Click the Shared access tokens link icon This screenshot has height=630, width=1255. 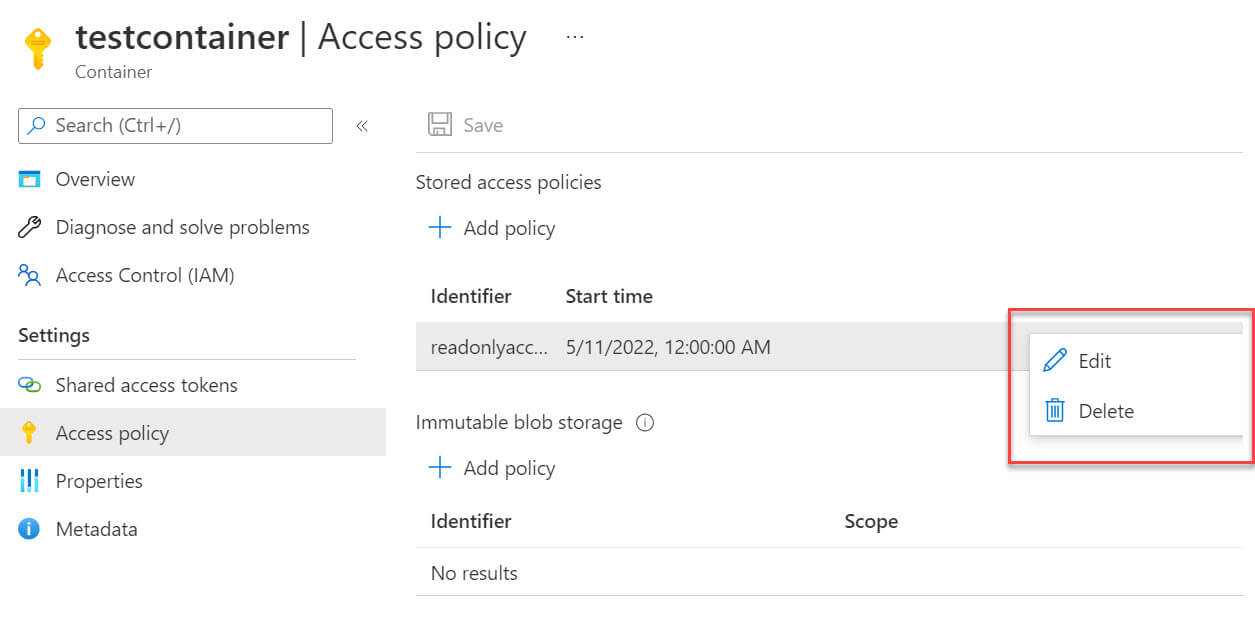(x=29, y=386)
